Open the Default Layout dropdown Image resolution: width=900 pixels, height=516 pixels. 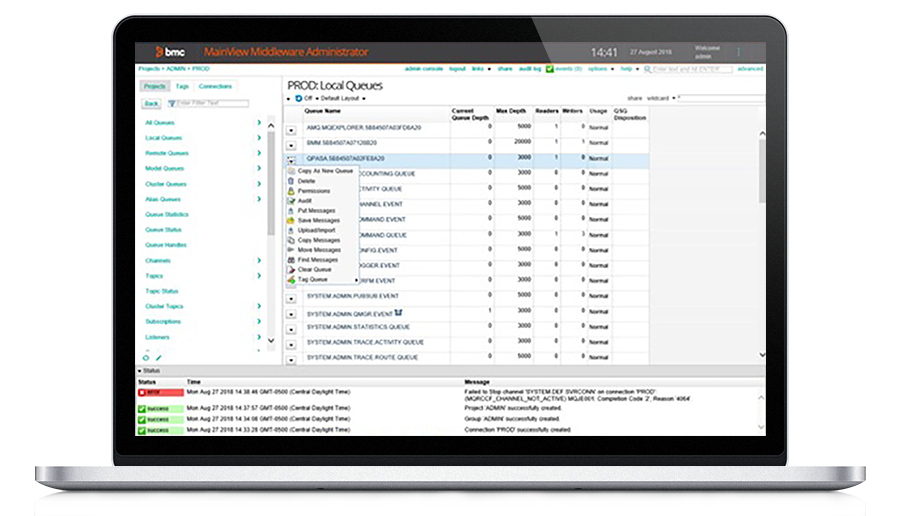(x=342, y=99)
